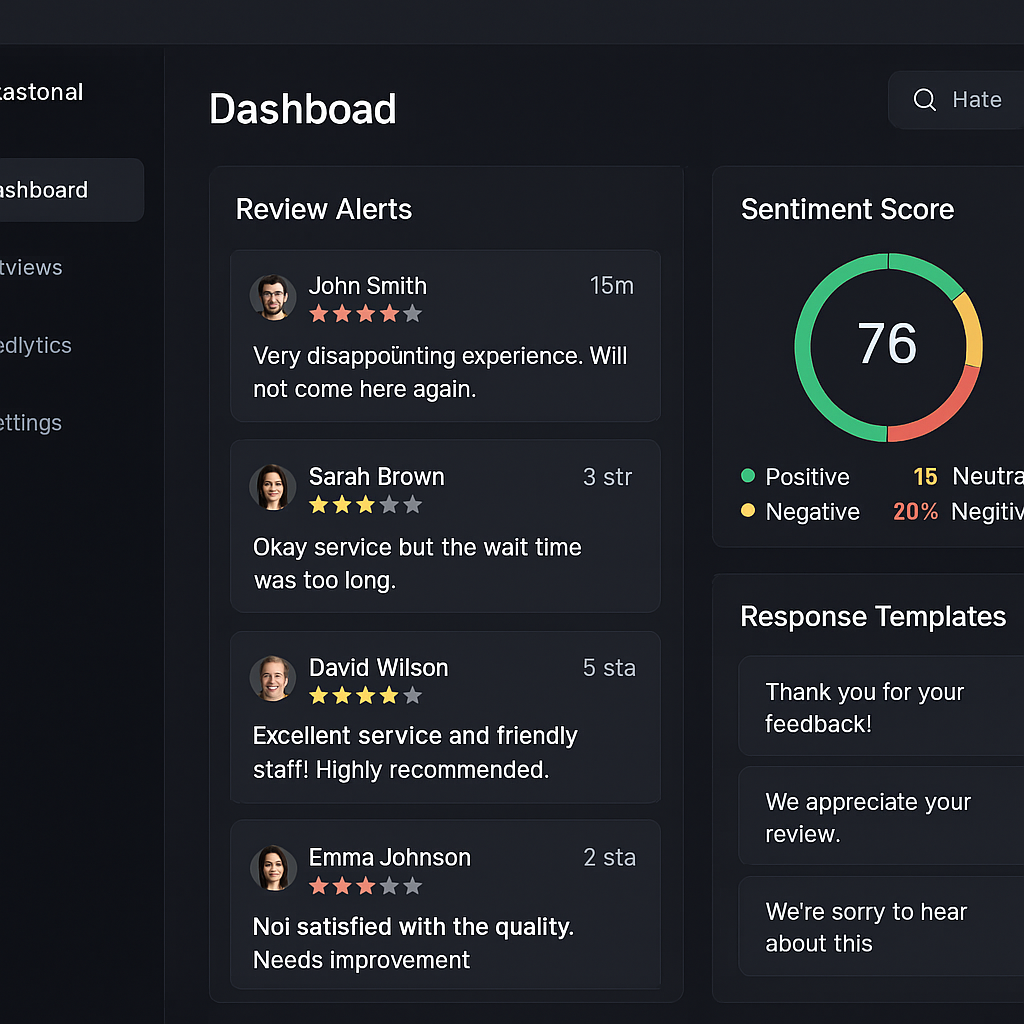Click the search magnifying glass icon
Viewport: 1024px width, 1024px height.
tap(924, 99)
